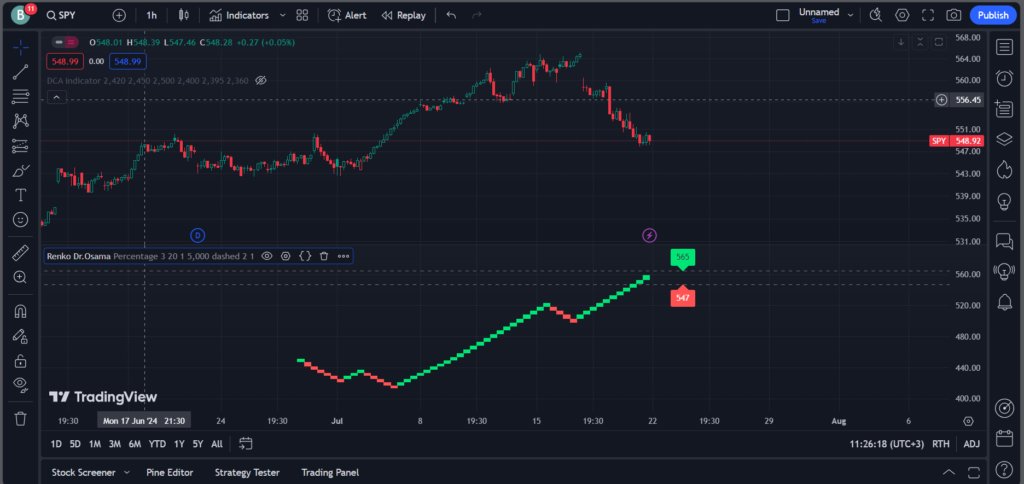1024x484 pixels.
Task: Open the forecasting and measurement tools
Action: pos(21,146)
